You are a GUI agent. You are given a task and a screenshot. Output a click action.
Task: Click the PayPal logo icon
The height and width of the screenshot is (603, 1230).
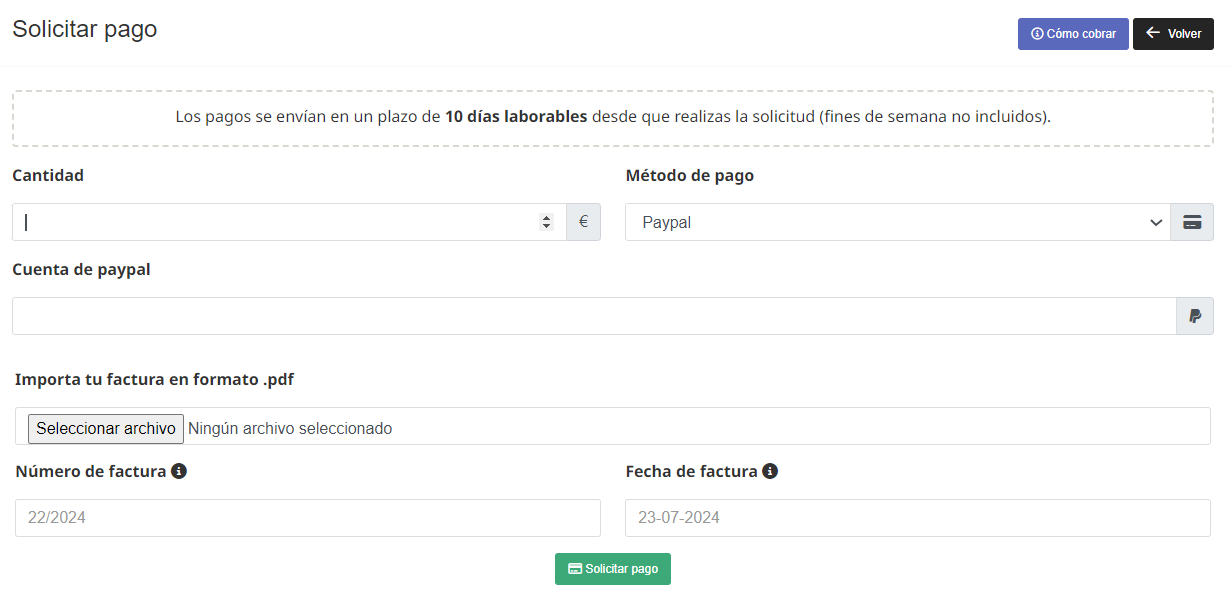tap(1194, 316)
